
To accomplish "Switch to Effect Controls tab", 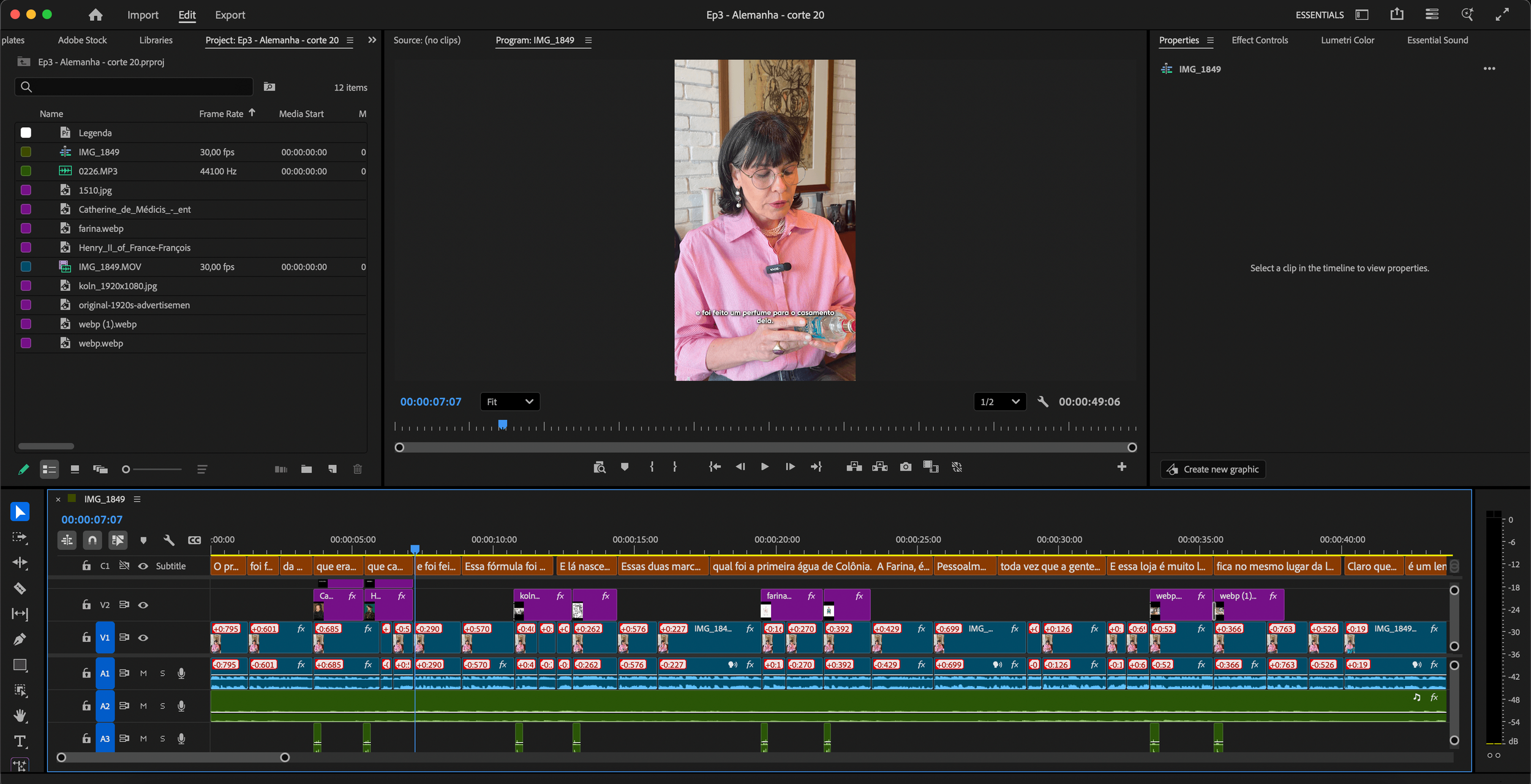I will (x=1259, y=40).
